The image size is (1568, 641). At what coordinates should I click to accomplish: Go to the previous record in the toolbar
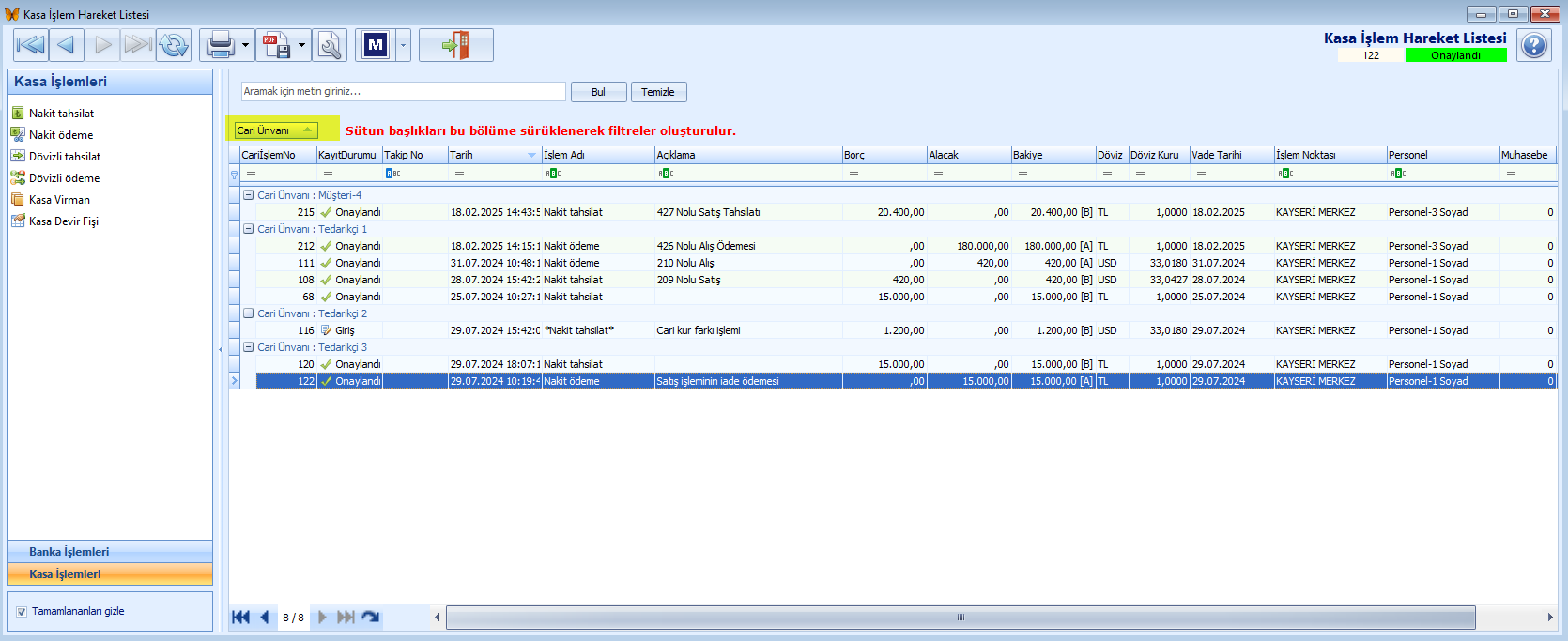(67, 45)
